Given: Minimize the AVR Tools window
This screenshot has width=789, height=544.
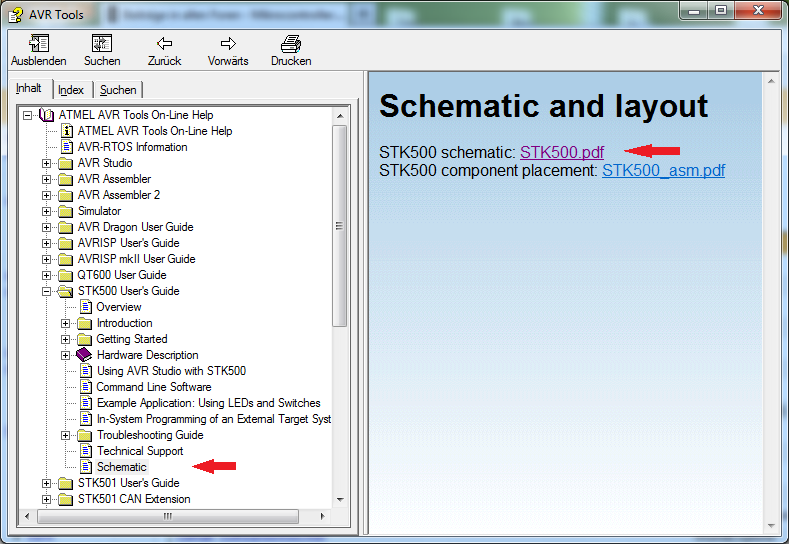Looking at the screenshot, I should coord(694,10).
